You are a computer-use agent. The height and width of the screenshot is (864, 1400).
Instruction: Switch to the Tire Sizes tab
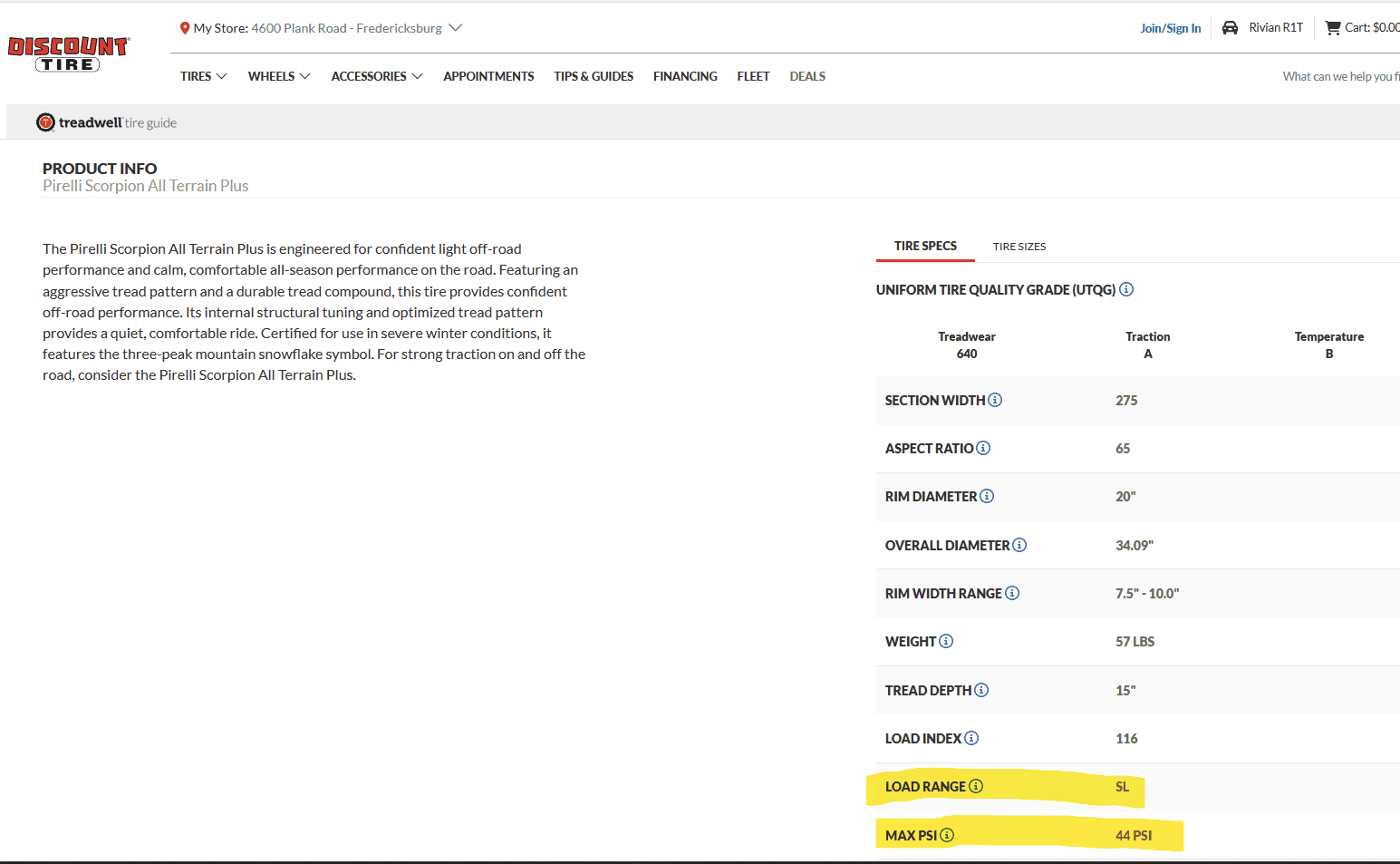coord(1019,247)
